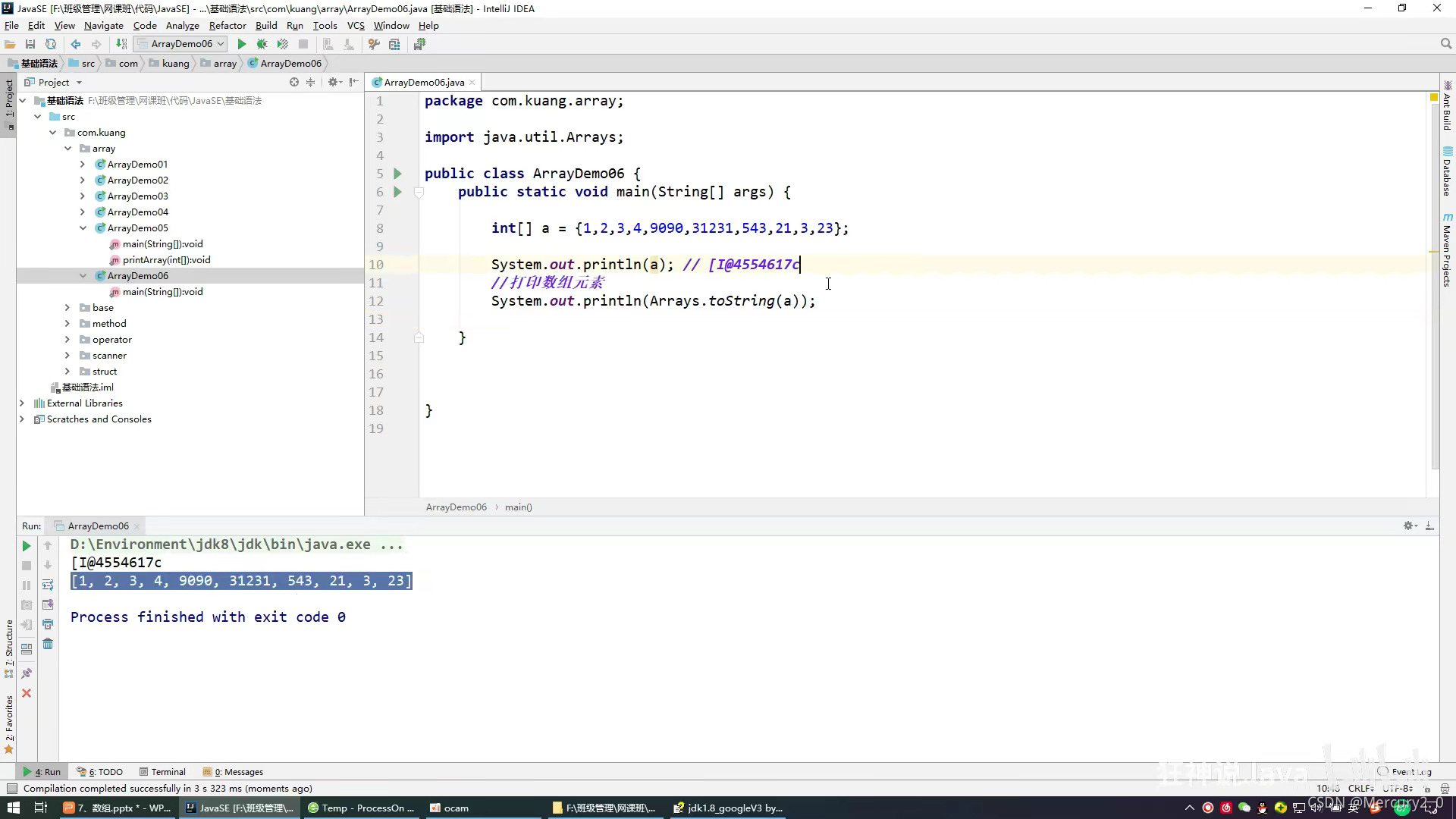Toggle the Database side panel
Viewport: 1456px width, 819px height.
pos(1447,171)
